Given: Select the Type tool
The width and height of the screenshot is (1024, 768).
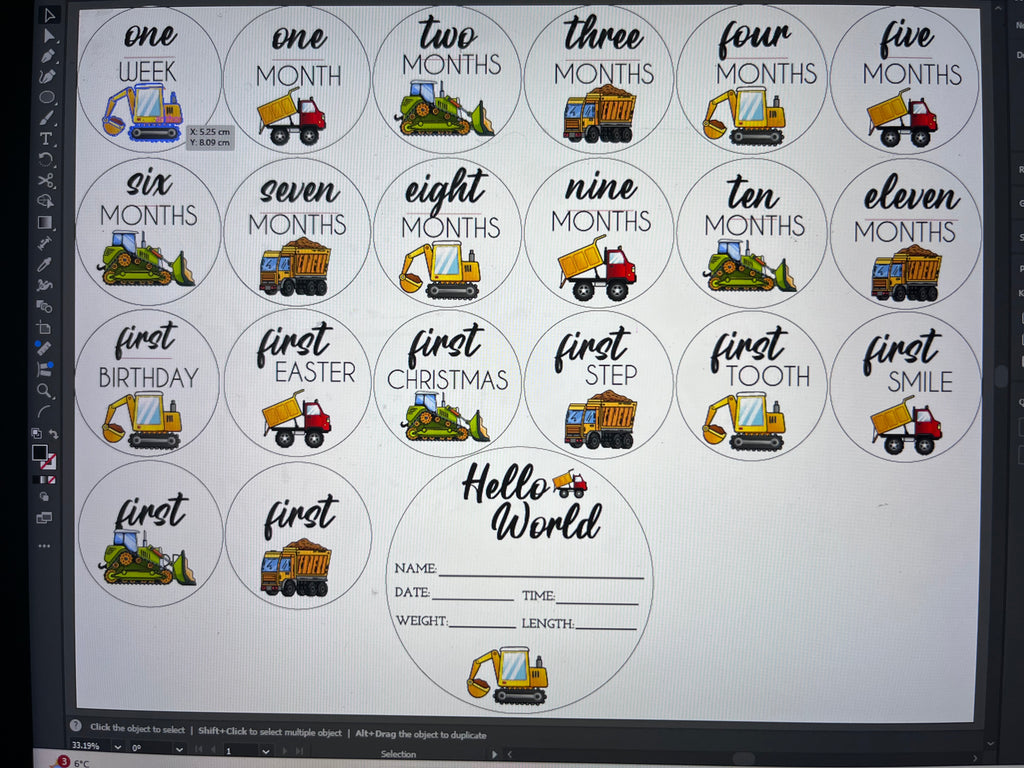Looking at the screenshot, I should coord(46,138).
